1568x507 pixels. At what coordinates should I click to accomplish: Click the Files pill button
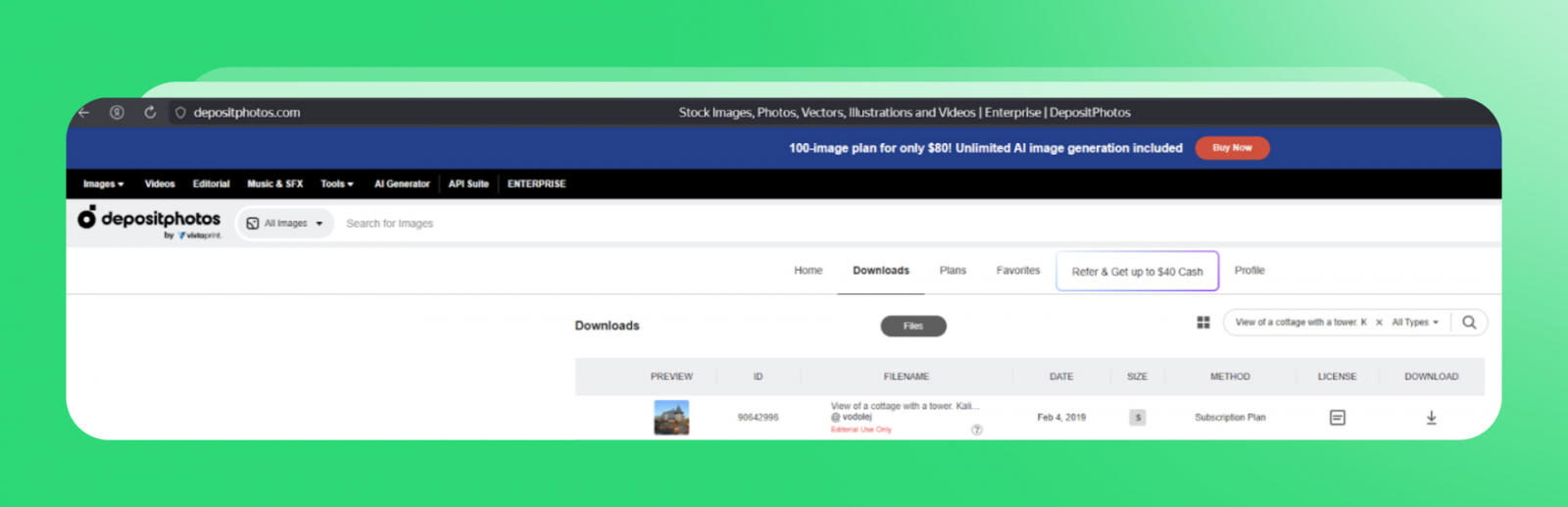tap(913, 327)
